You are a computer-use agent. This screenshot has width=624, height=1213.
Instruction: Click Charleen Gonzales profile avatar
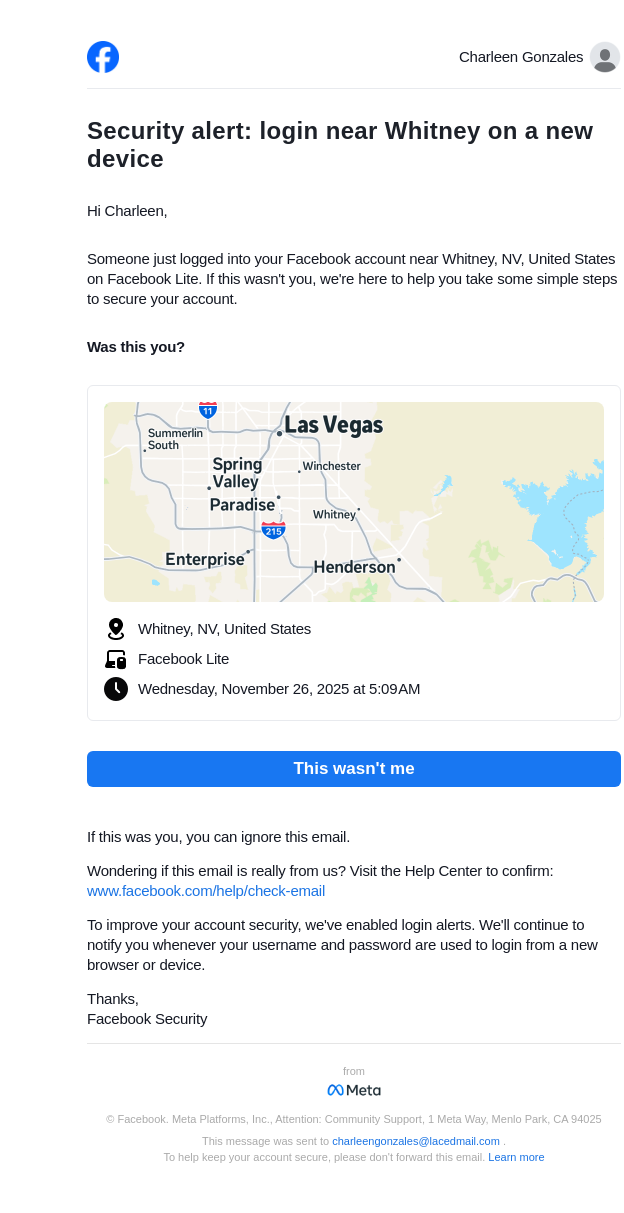[x=604, y=57]
